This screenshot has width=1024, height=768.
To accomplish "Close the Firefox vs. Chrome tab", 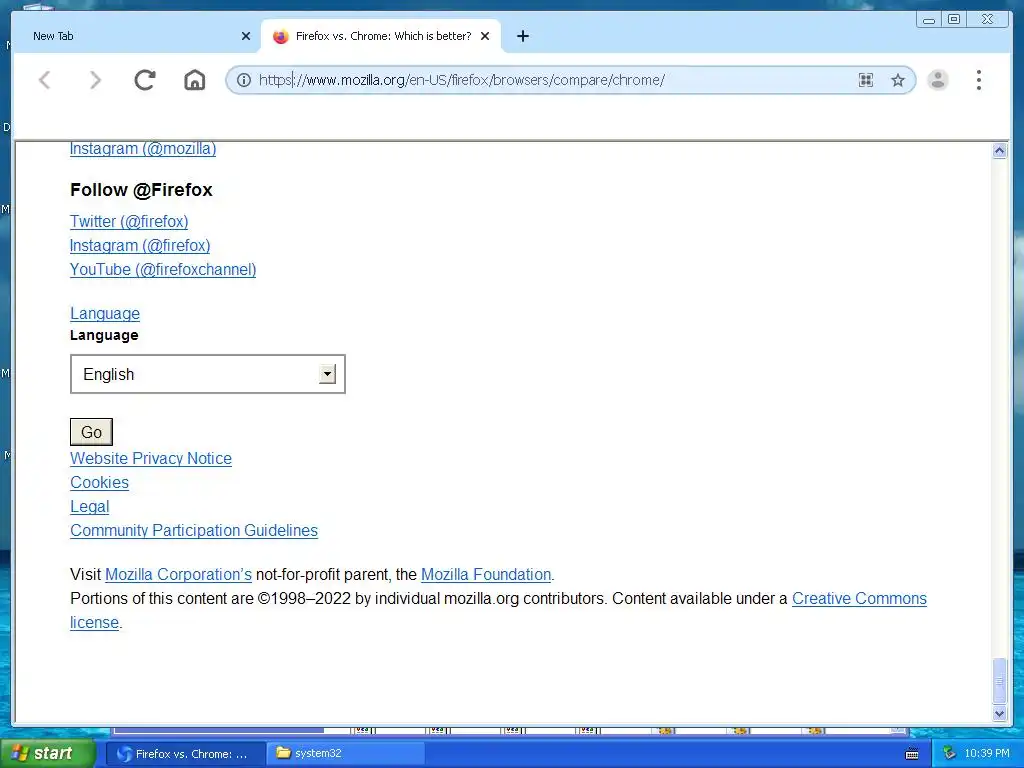I will coord(485,37).
